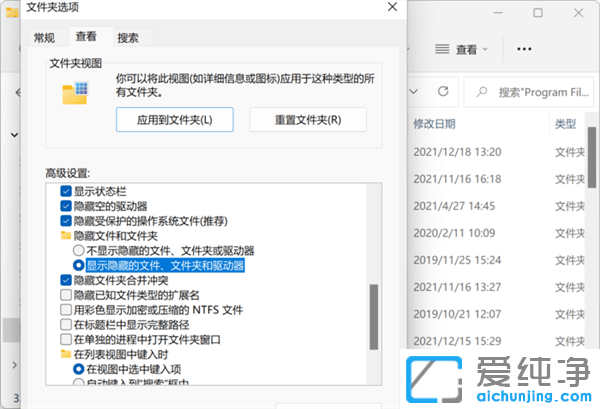Image resolution: width=600 pixels, height=409 pixels.
Task: Uncheck 隐藏空的驱动器 checkbox
Action: pos(66,206)
